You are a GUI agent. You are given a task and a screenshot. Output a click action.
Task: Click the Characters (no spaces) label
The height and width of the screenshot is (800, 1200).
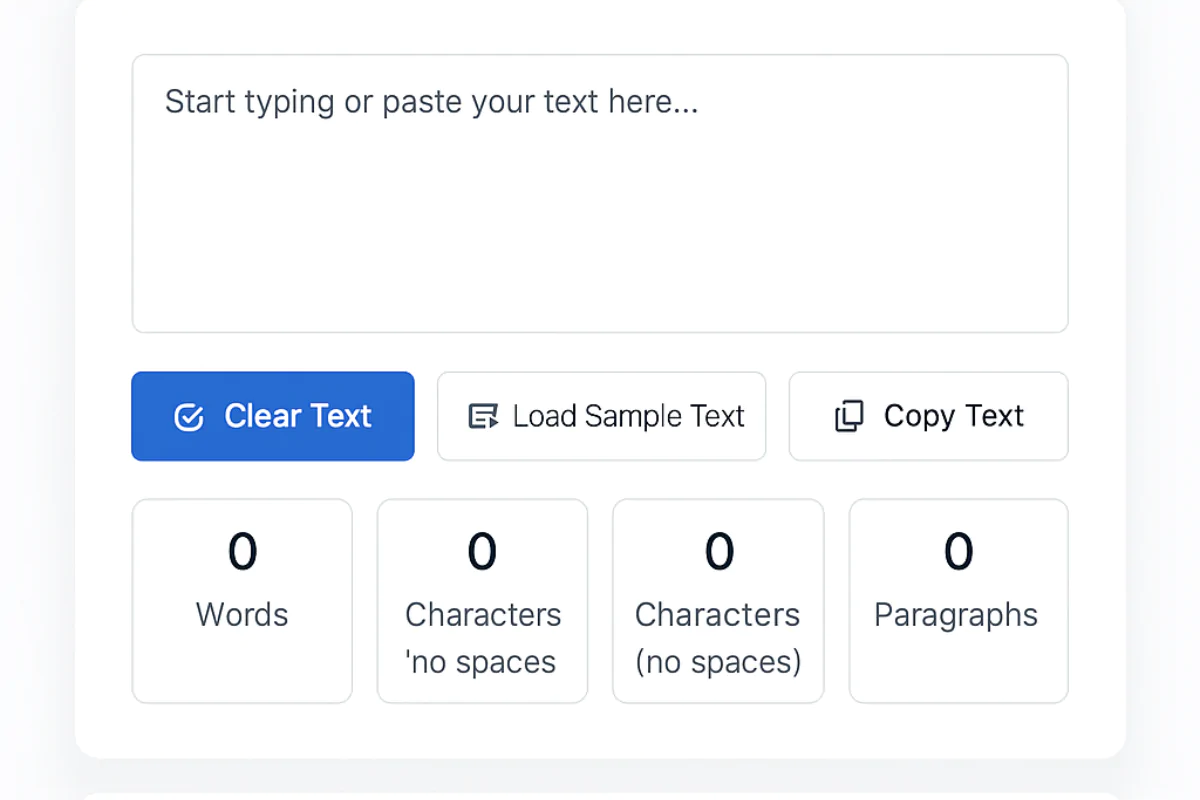point(717,638)
